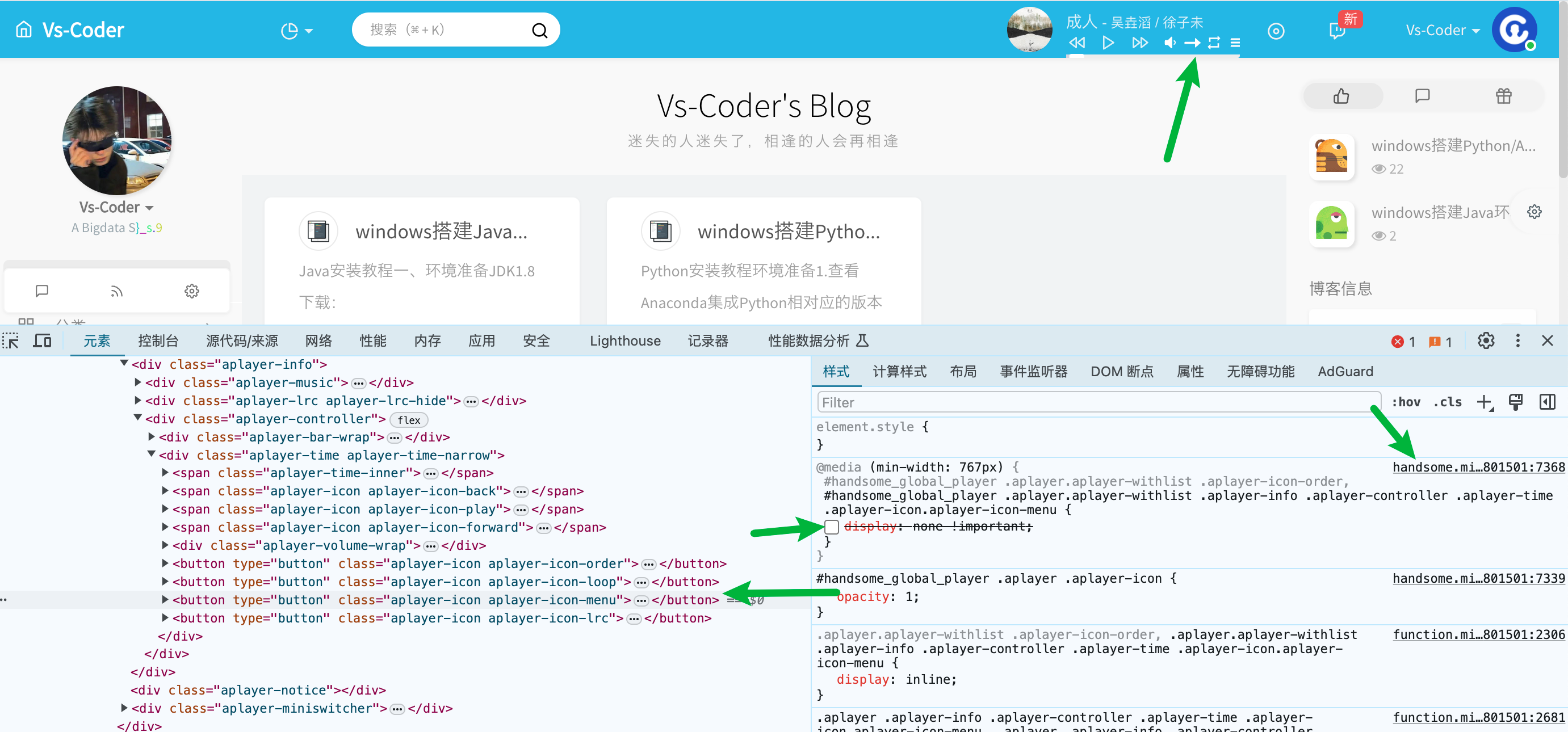1568x732 pixels.
Task: Open the 性能数据分析 tab
Action: [818, 340]
